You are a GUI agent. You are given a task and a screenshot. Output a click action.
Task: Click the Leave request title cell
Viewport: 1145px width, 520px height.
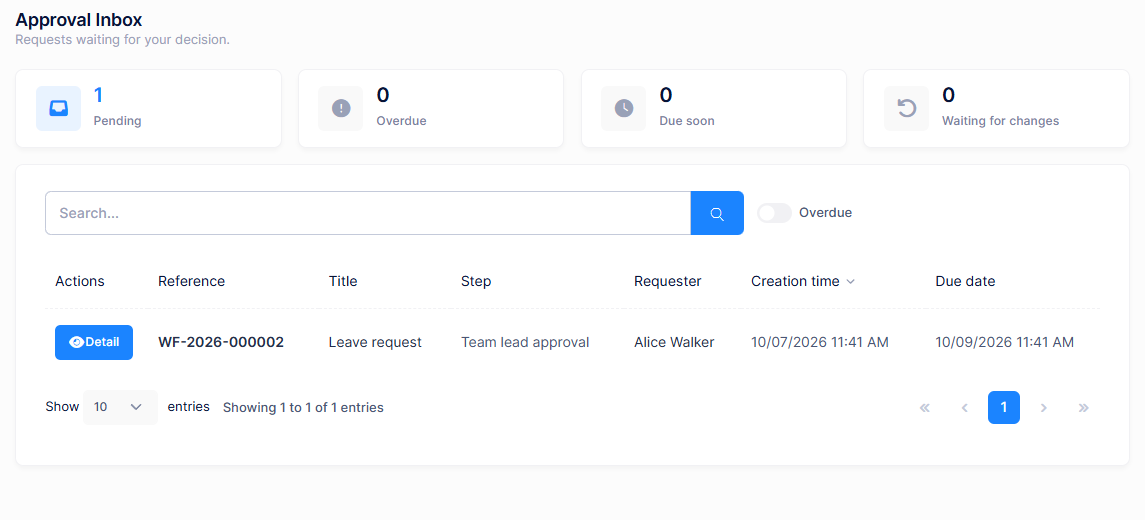[375, 342]
